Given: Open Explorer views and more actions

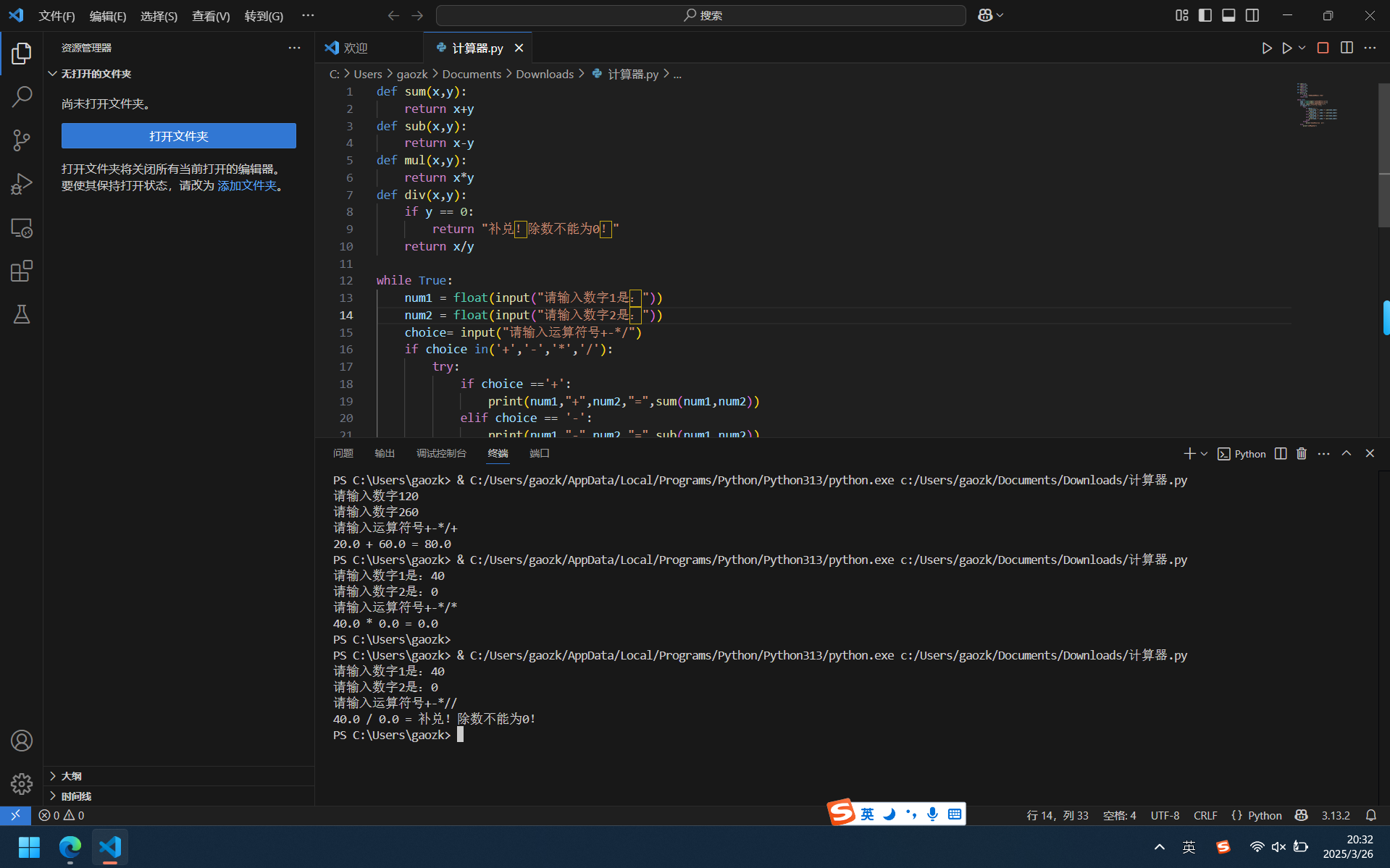Looking at the screenshot, I should point(294,48).
